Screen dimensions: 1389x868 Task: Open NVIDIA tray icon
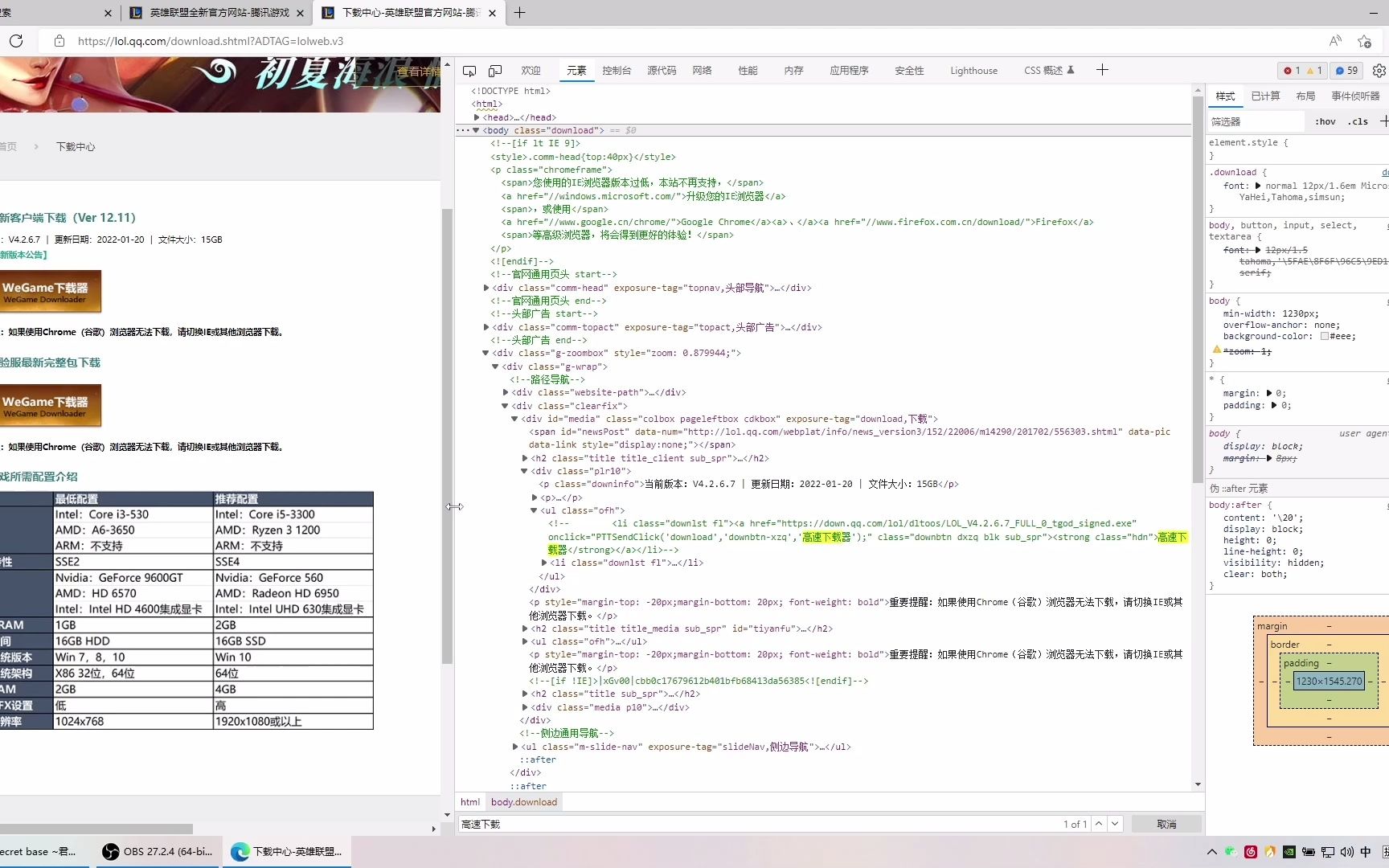tap(1289, 852)
